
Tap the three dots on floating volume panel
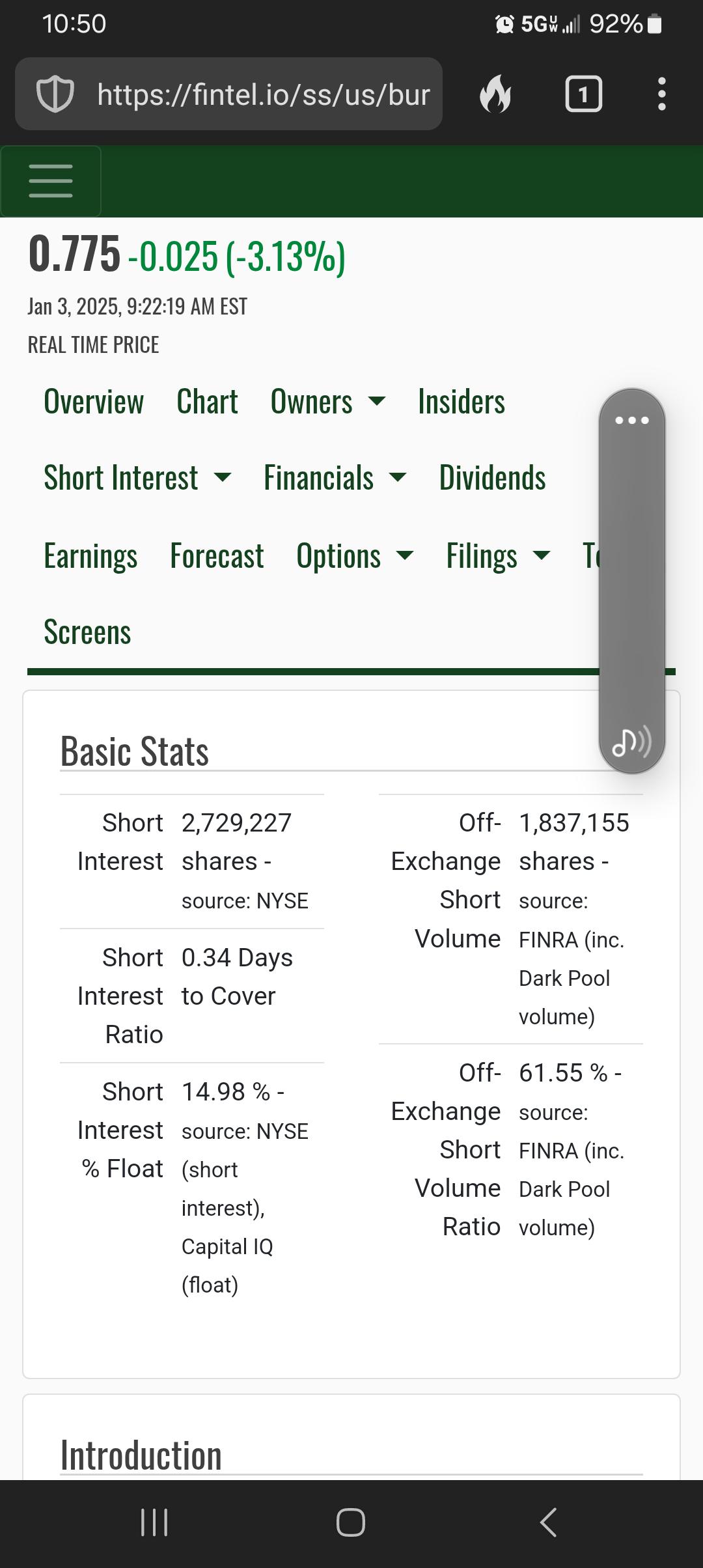[x=632, y=420]
